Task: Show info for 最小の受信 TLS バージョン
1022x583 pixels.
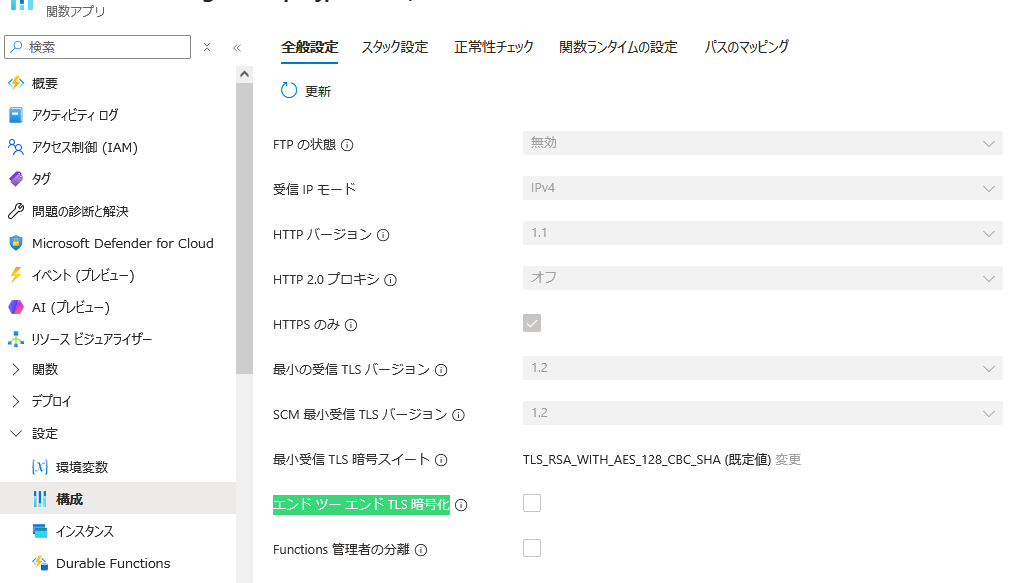Action: click(x=441, y=370)
